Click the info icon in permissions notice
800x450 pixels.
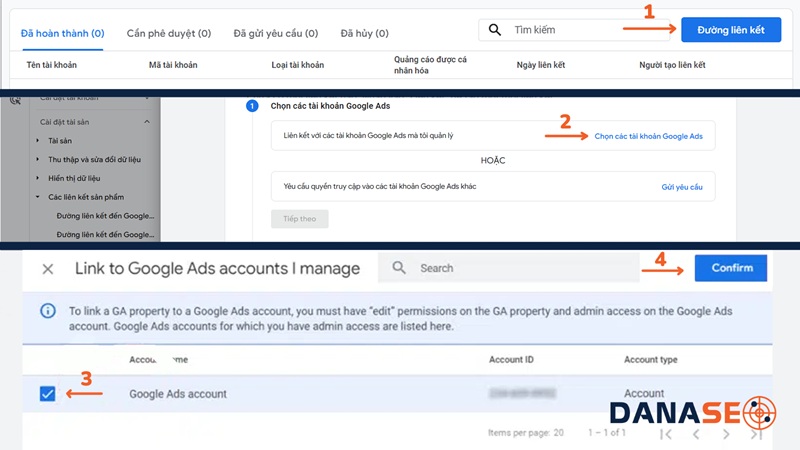click(48, 310)
